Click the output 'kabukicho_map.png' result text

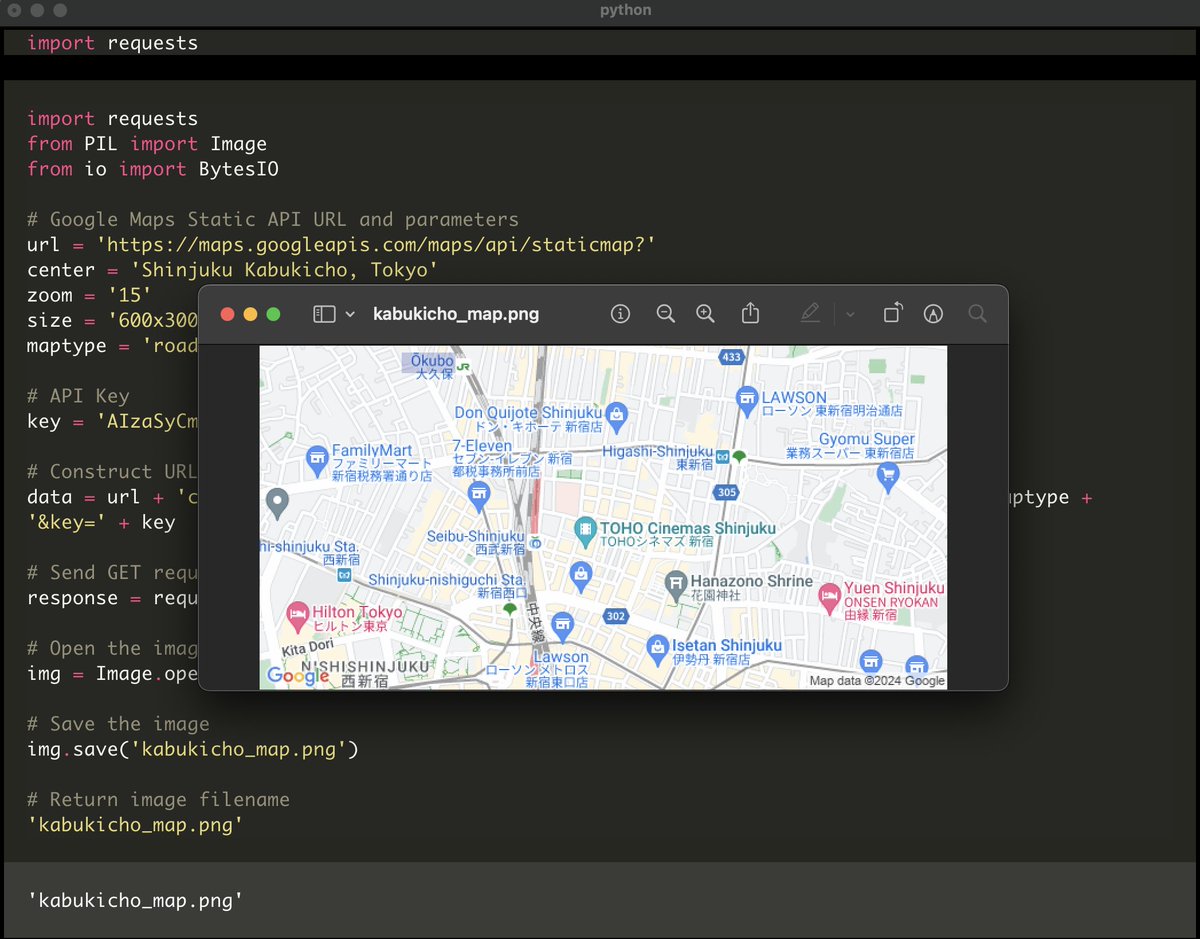[136, 900]
